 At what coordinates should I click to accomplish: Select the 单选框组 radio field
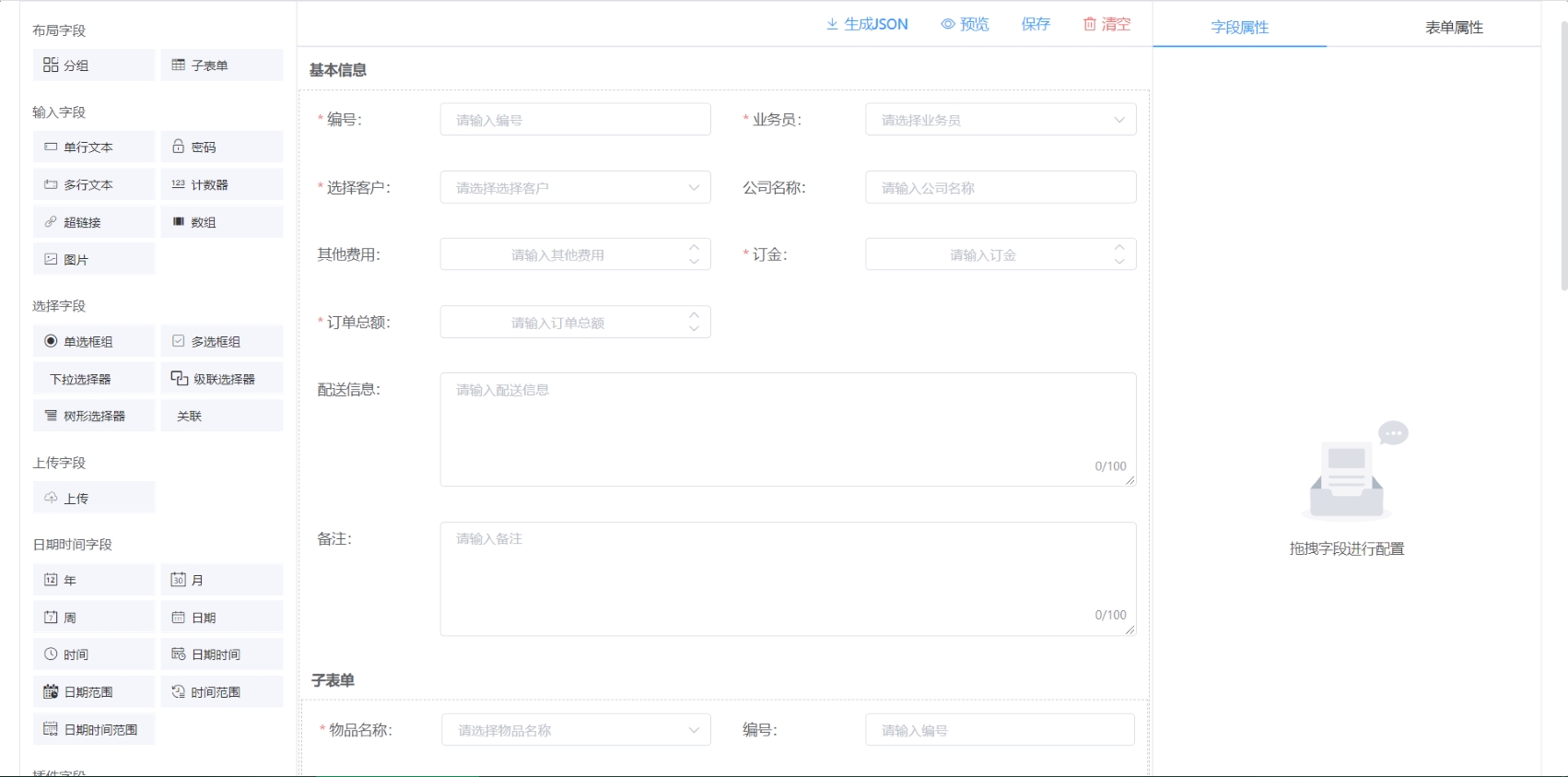click(x=51, y=342)
